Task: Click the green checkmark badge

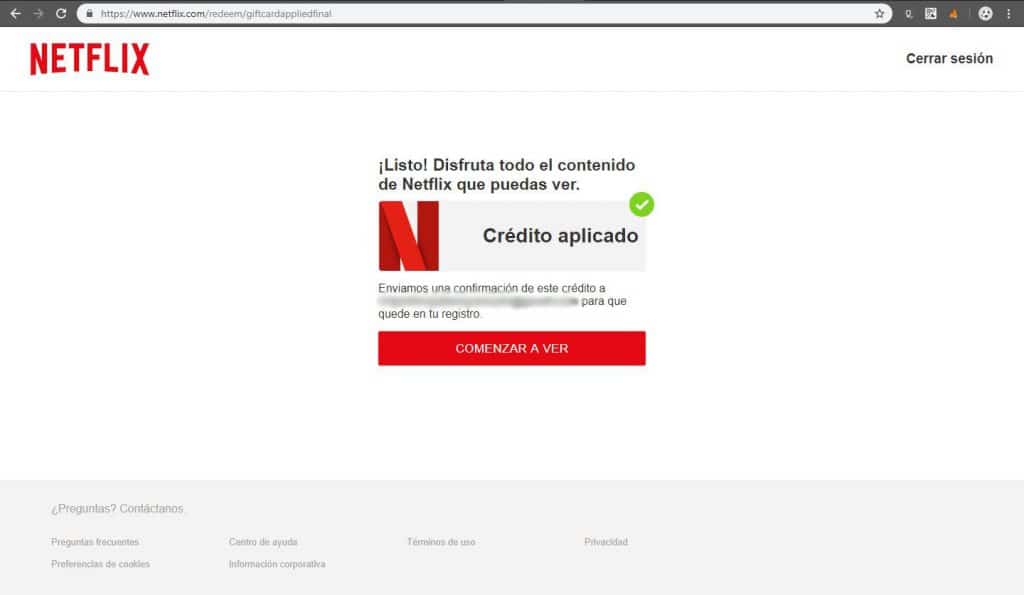Action: pos(641,204)
